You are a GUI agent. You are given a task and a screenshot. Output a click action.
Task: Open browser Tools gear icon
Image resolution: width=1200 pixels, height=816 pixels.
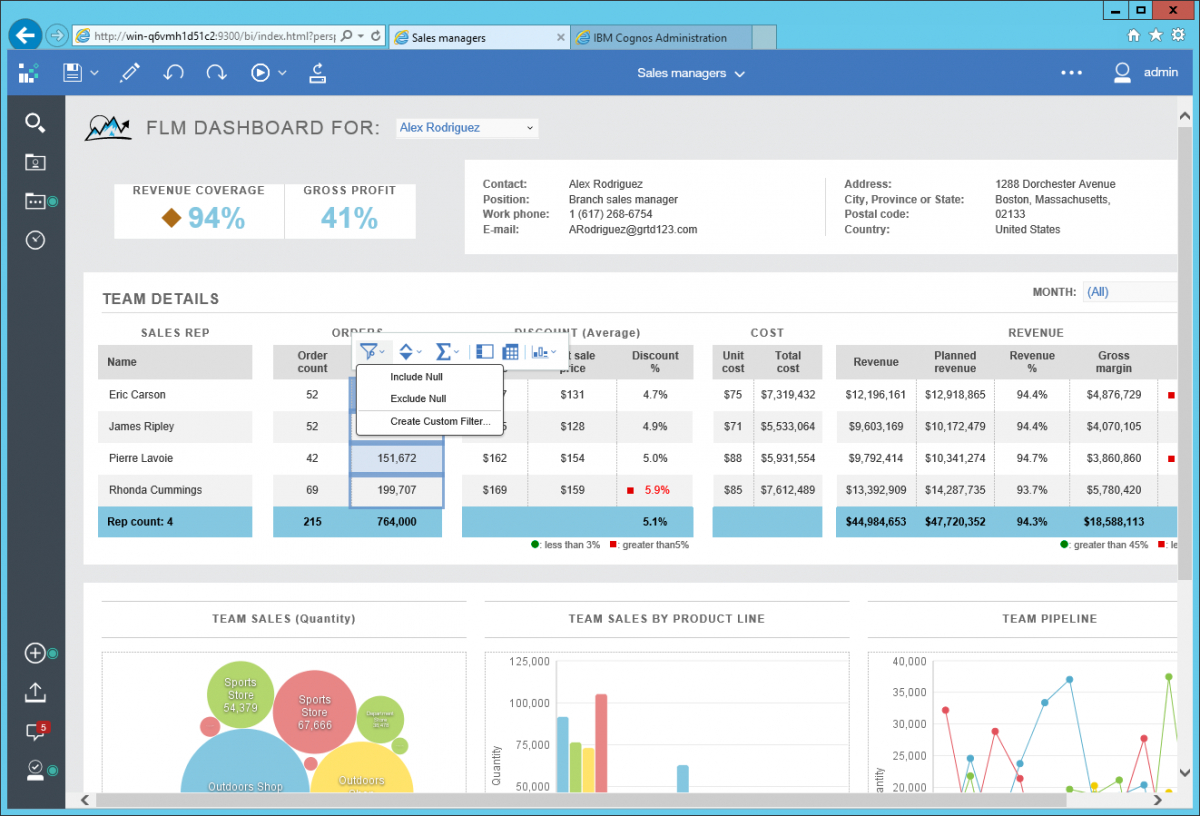pyautogui.click(x=1177, y=35)
